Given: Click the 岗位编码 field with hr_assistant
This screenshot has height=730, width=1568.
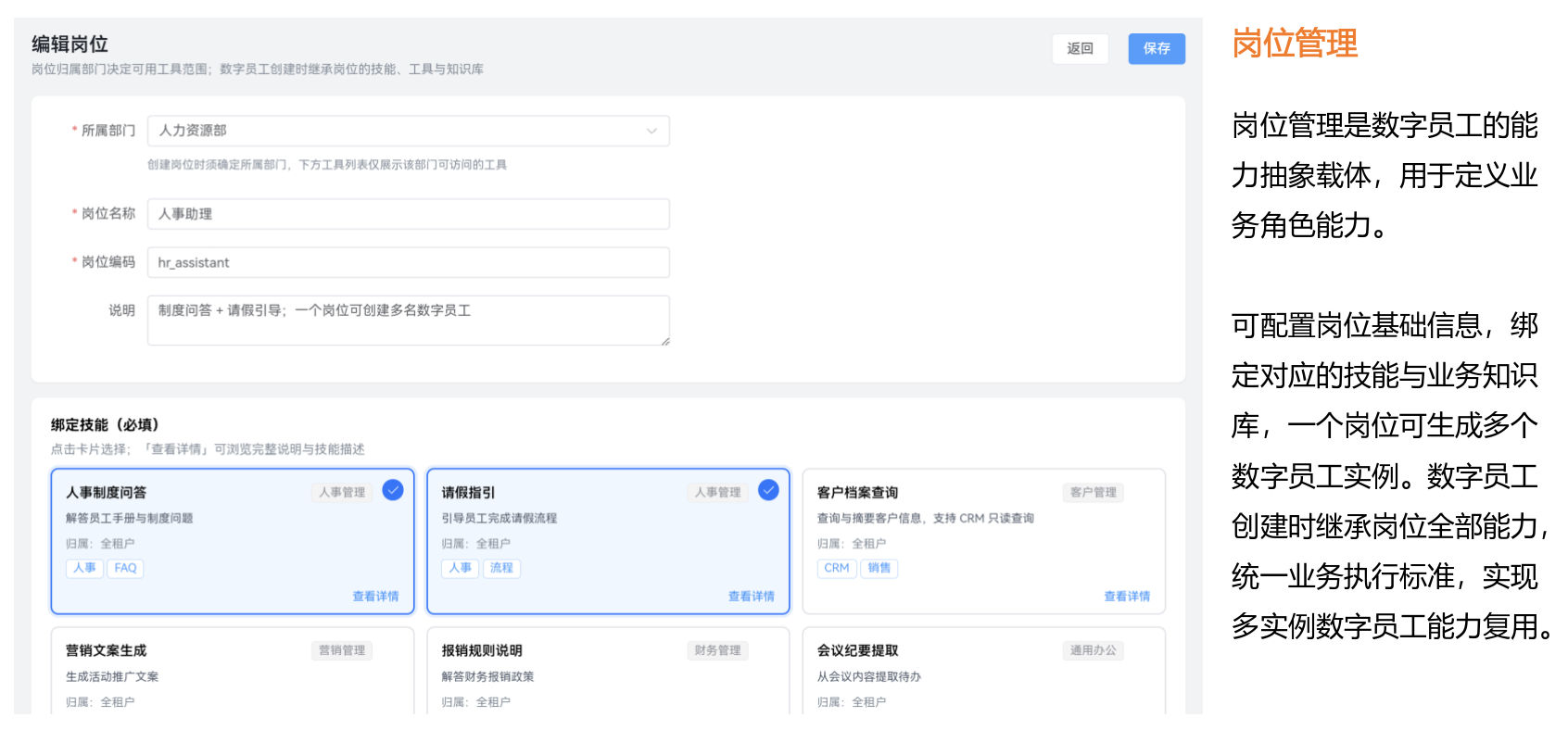Looking at the screenshot, I should tap(409, 262).
